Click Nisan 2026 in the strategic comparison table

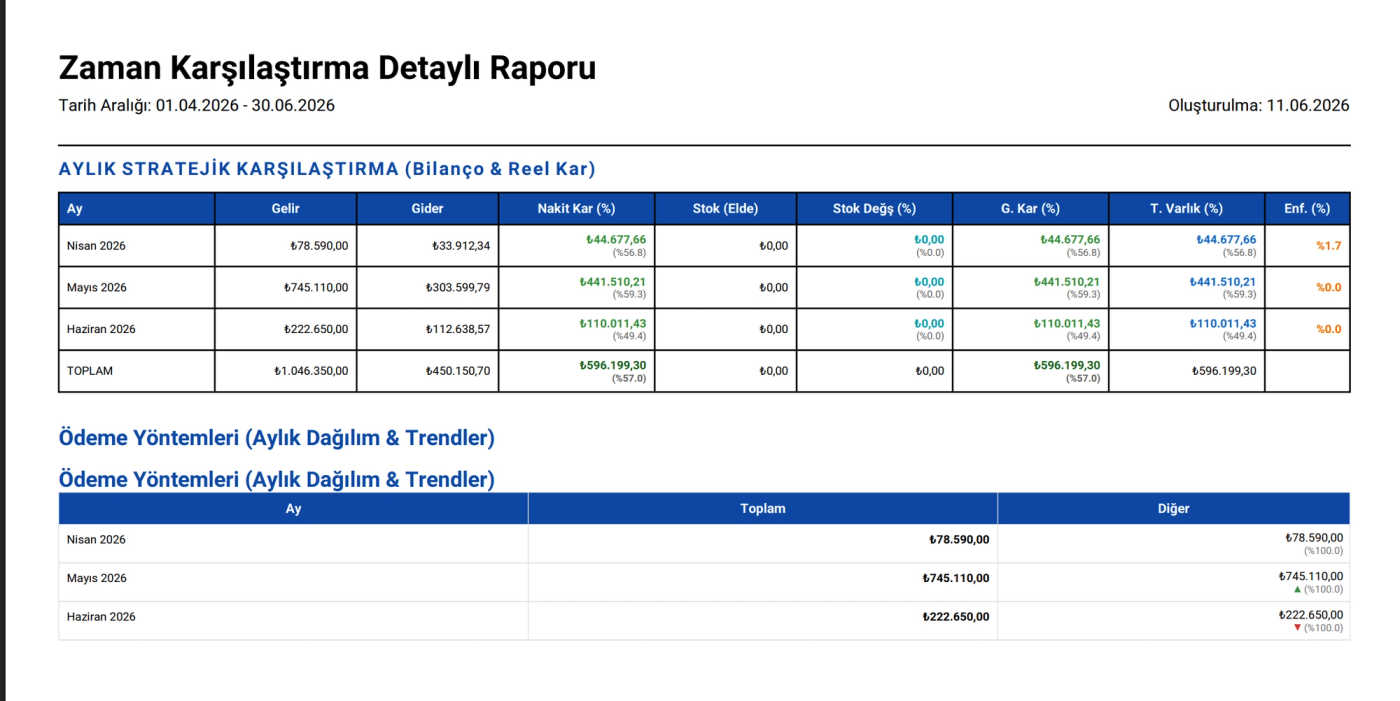(96, 246)
